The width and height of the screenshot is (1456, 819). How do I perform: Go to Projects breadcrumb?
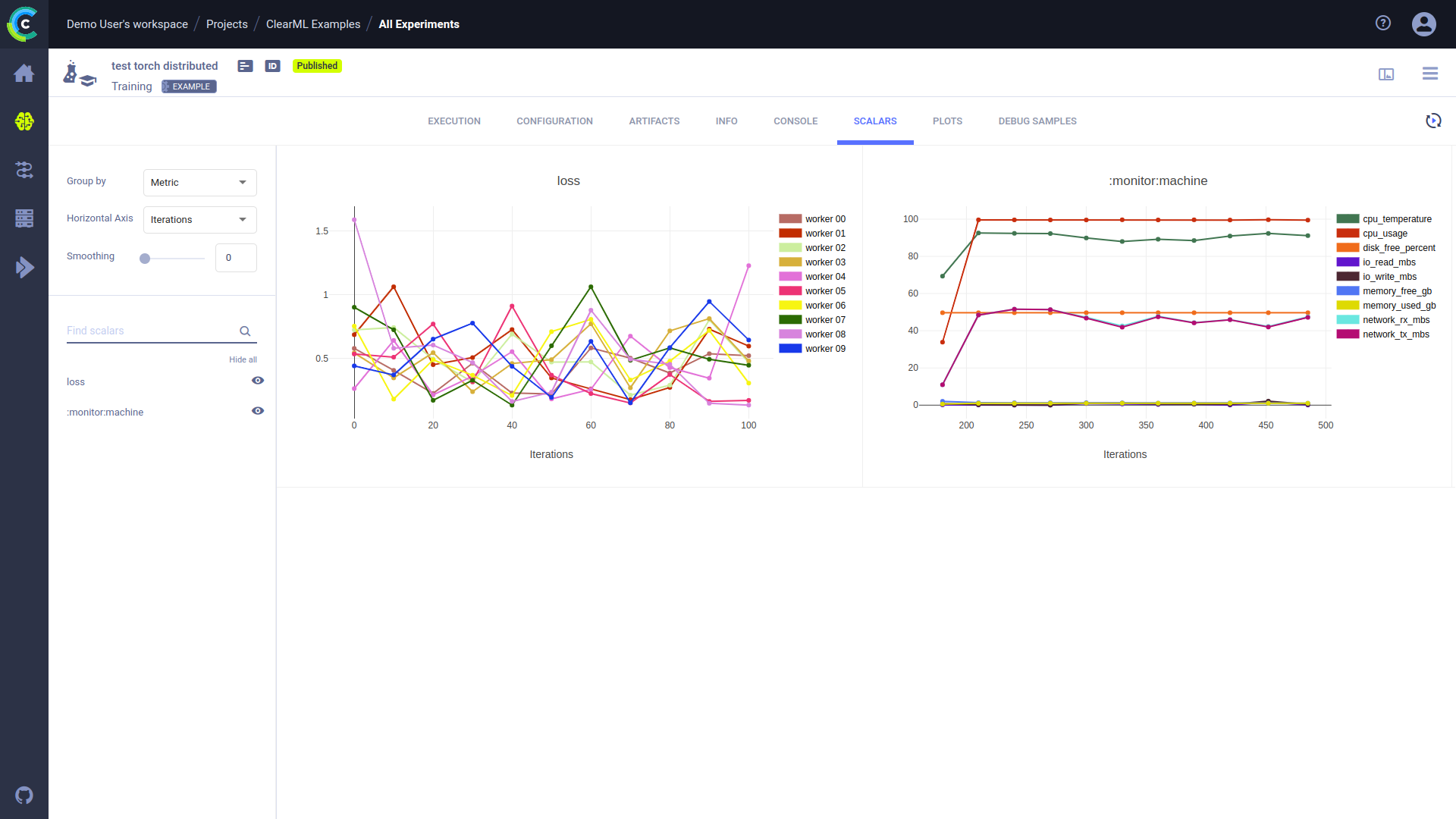[x=227, y=24]
